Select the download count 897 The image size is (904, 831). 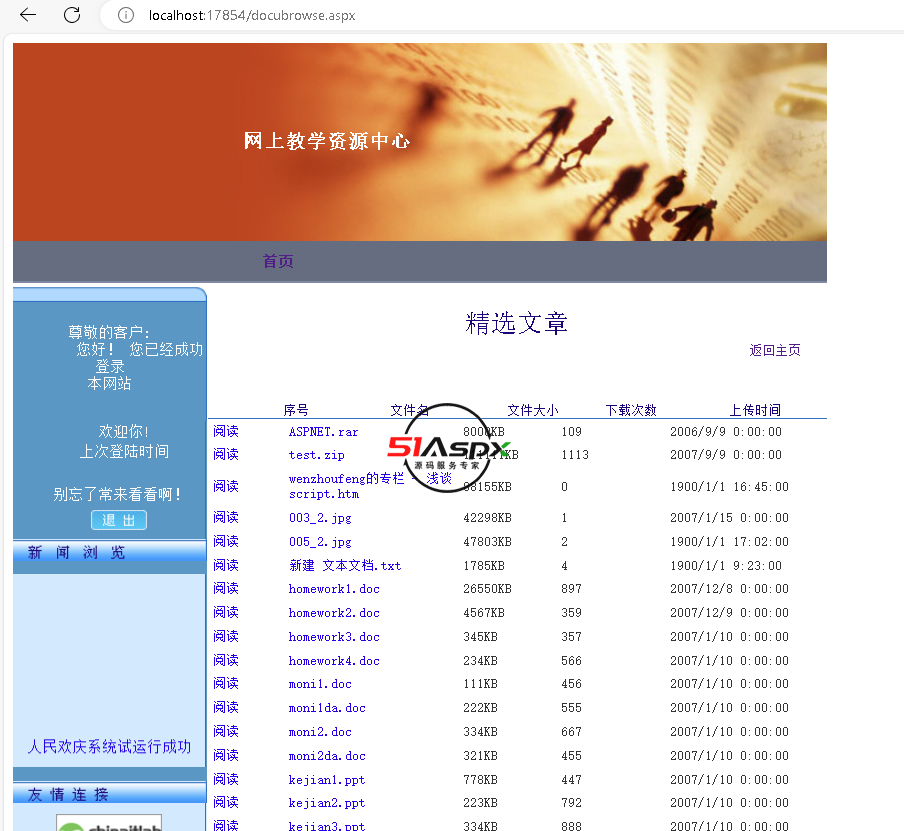[571, 589]
